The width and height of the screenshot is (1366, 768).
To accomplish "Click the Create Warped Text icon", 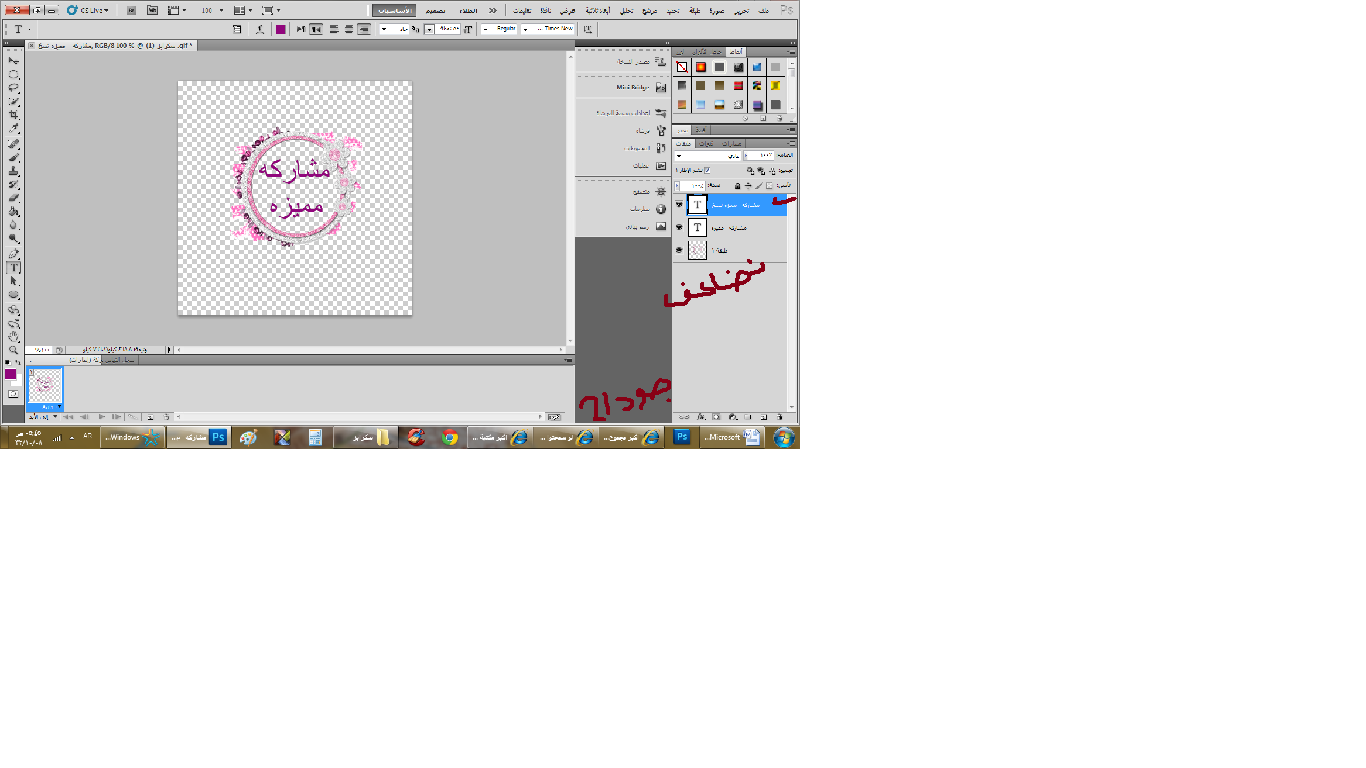I will coord(260,30).
